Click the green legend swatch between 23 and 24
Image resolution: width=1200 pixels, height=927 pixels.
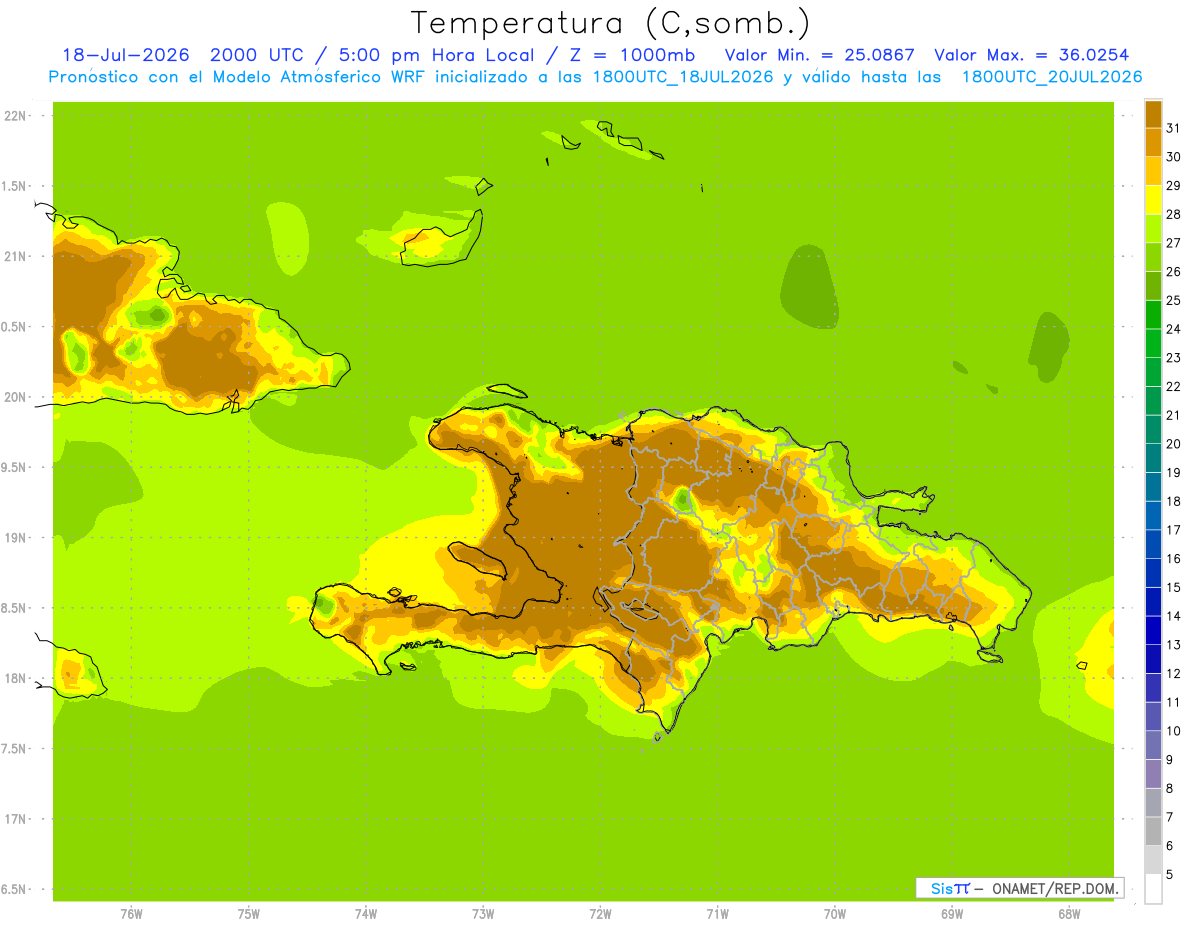(1153, 343)
